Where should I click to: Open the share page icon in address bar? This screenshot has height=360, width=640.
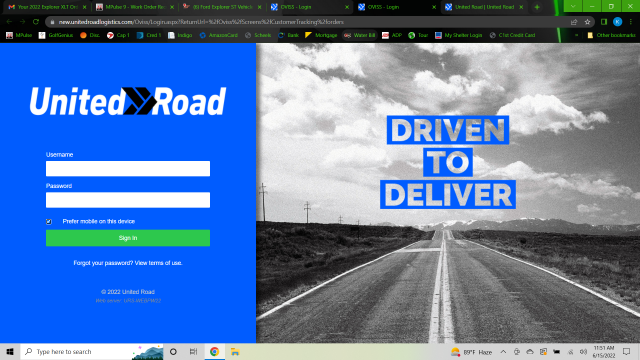574,22
